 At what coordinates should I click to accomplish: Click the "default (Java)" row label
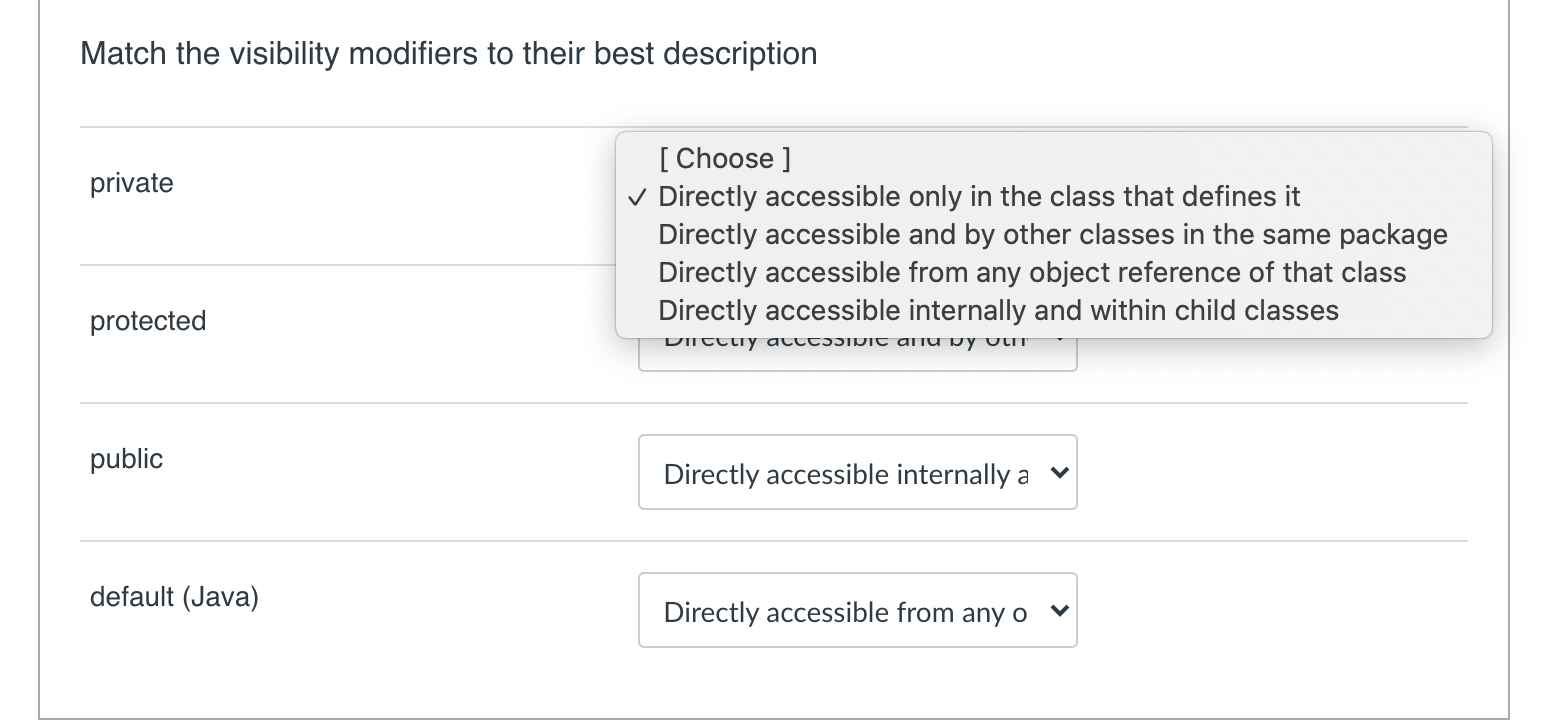click(173, 596)
